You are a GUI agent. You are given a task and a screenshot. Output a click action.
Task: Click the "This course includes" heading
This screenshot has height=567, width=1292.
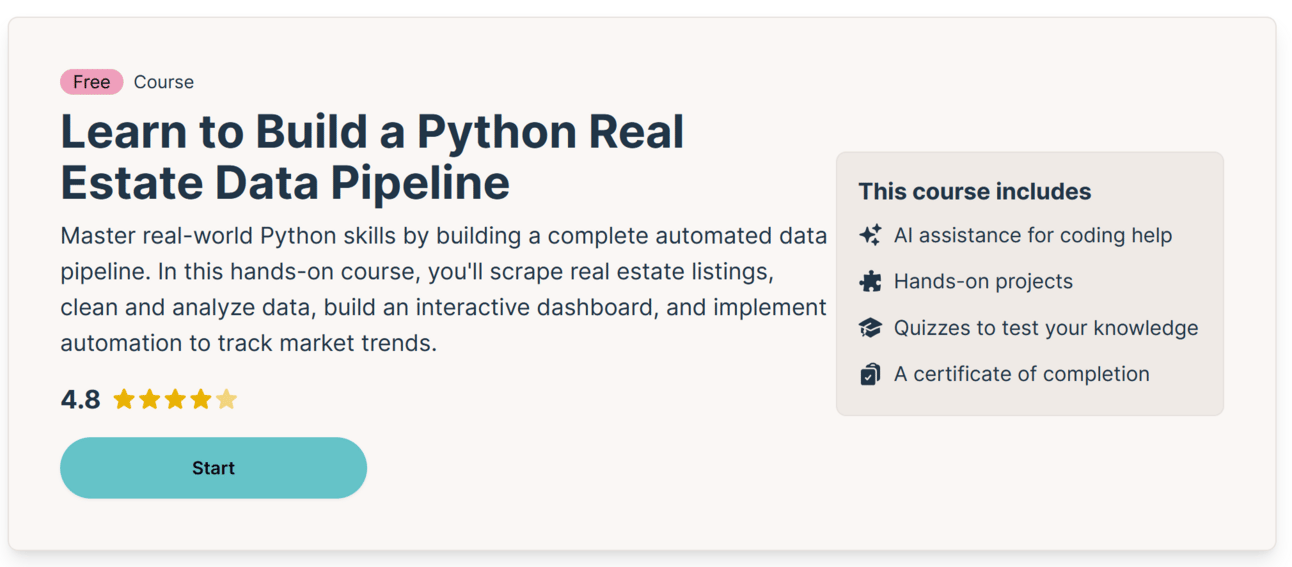coord(974,191)
